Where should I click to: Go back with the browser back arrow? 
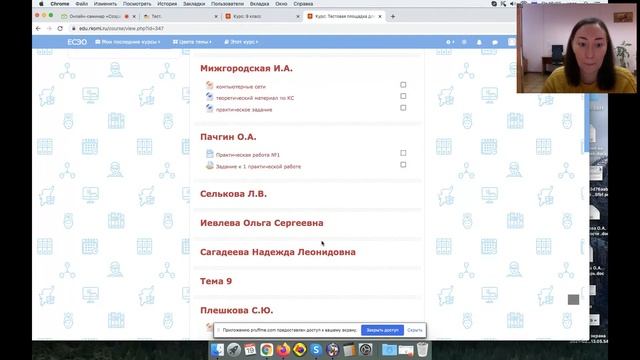38,29
